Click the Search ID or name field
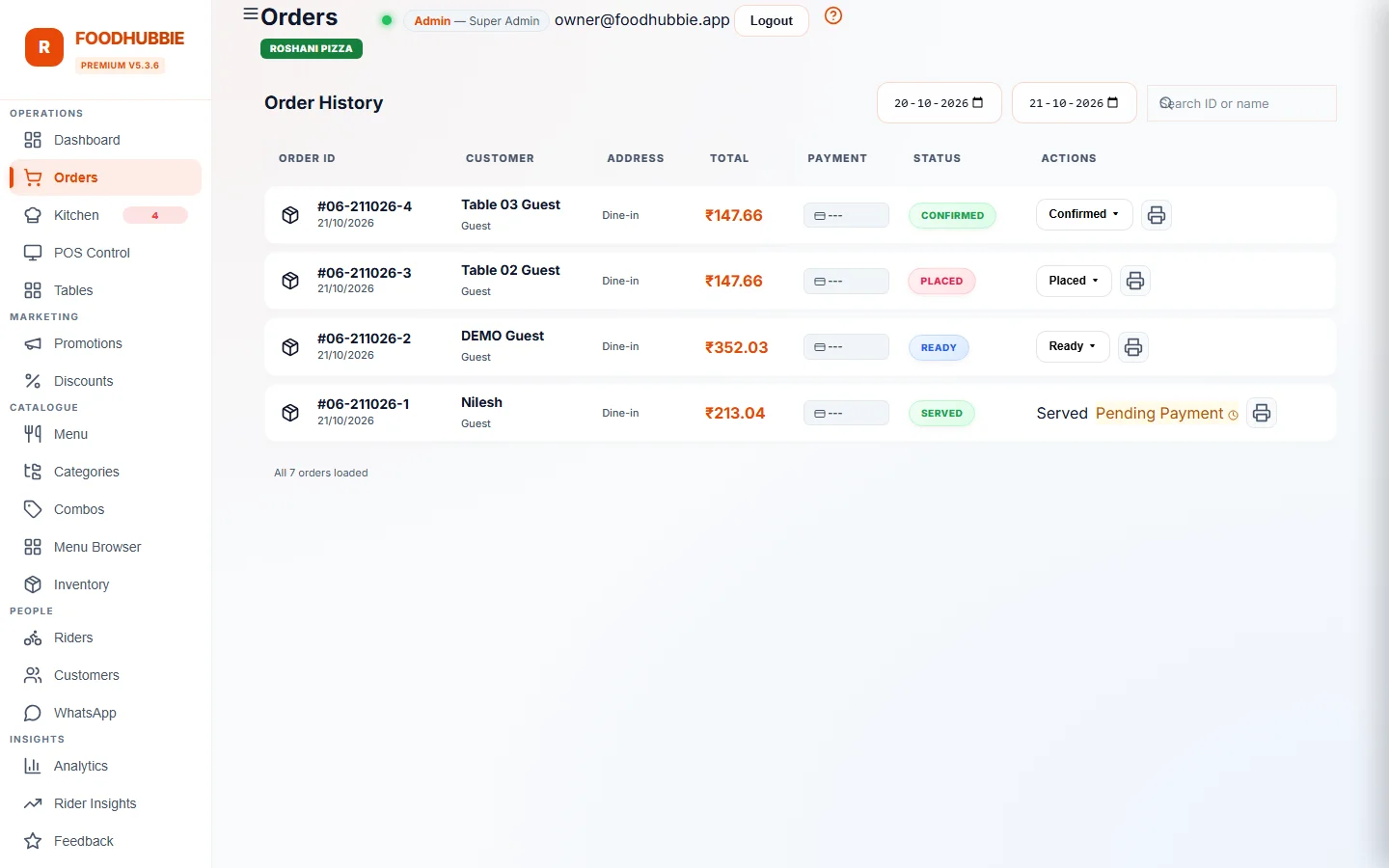The height and width of the screenshot is (868, 1389). (1241, 103)
